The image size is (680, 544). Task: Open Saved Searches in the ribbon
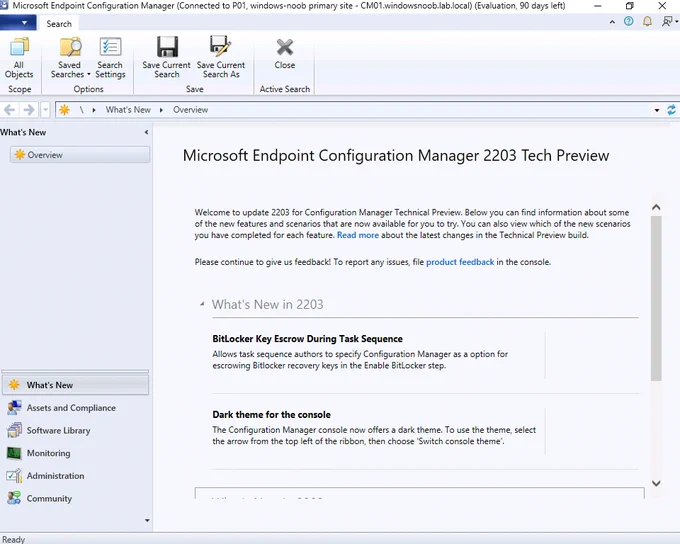70,58
